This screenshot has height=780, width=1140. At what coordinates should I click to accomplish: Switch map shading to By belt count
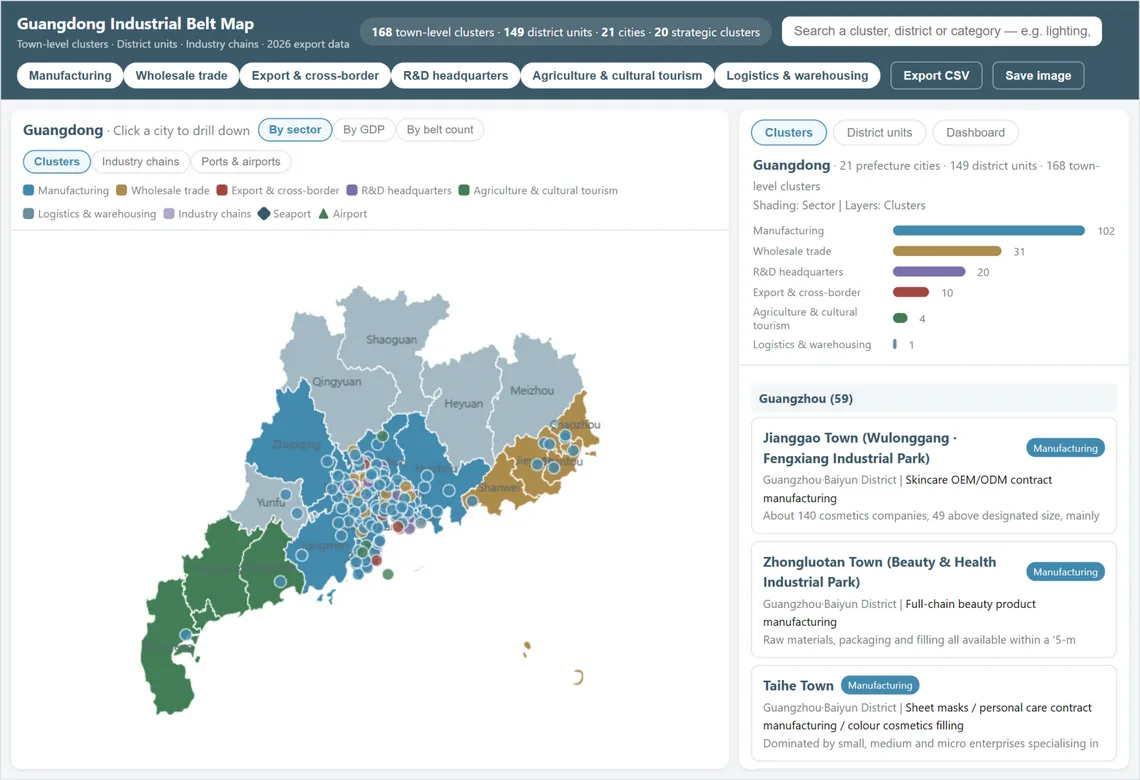tap(439, 129)
